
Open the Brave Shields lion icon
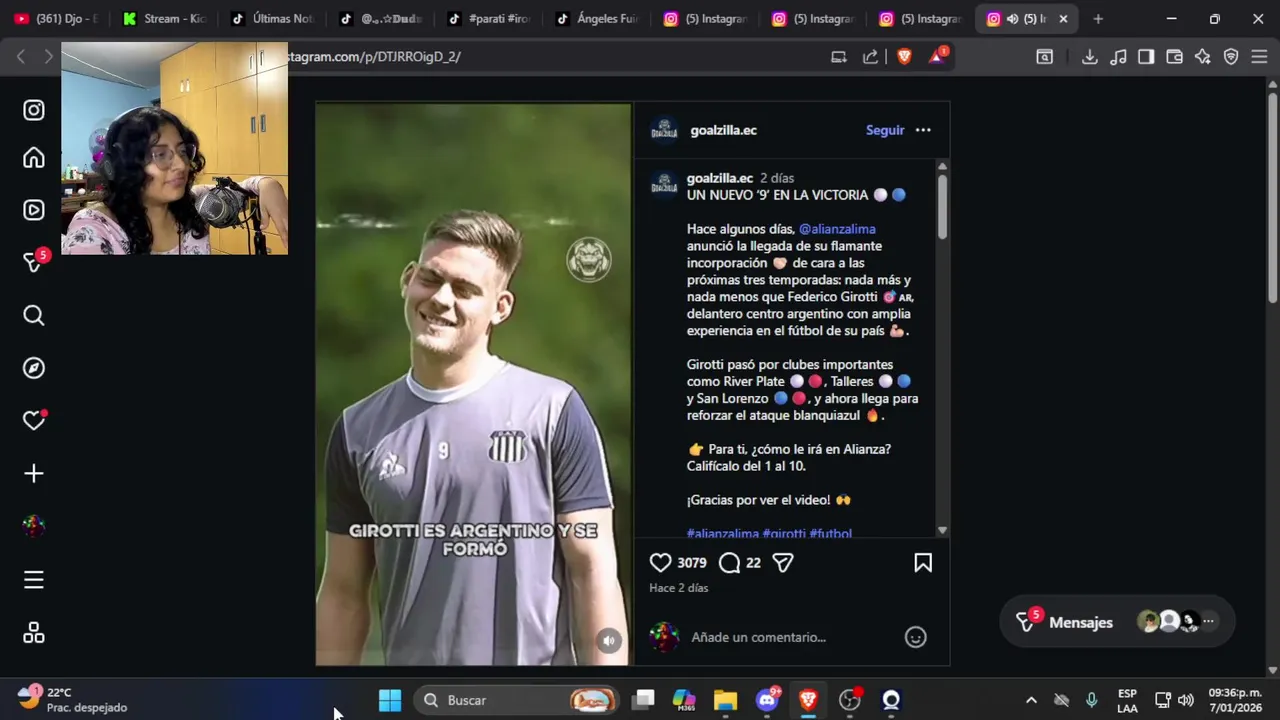tap(904, 57)
